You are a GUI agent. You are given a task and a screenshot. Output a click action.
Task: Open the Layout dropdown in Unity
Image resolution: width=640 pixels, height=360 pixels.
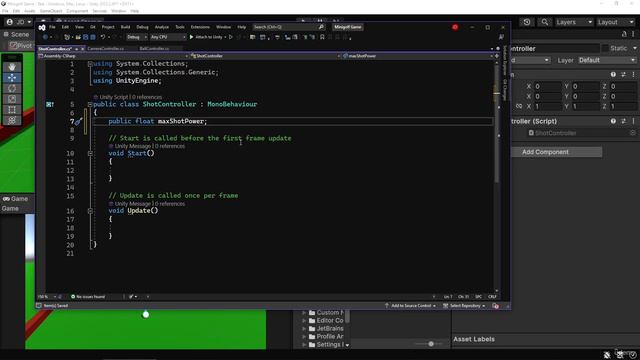[x=616, y=22]
